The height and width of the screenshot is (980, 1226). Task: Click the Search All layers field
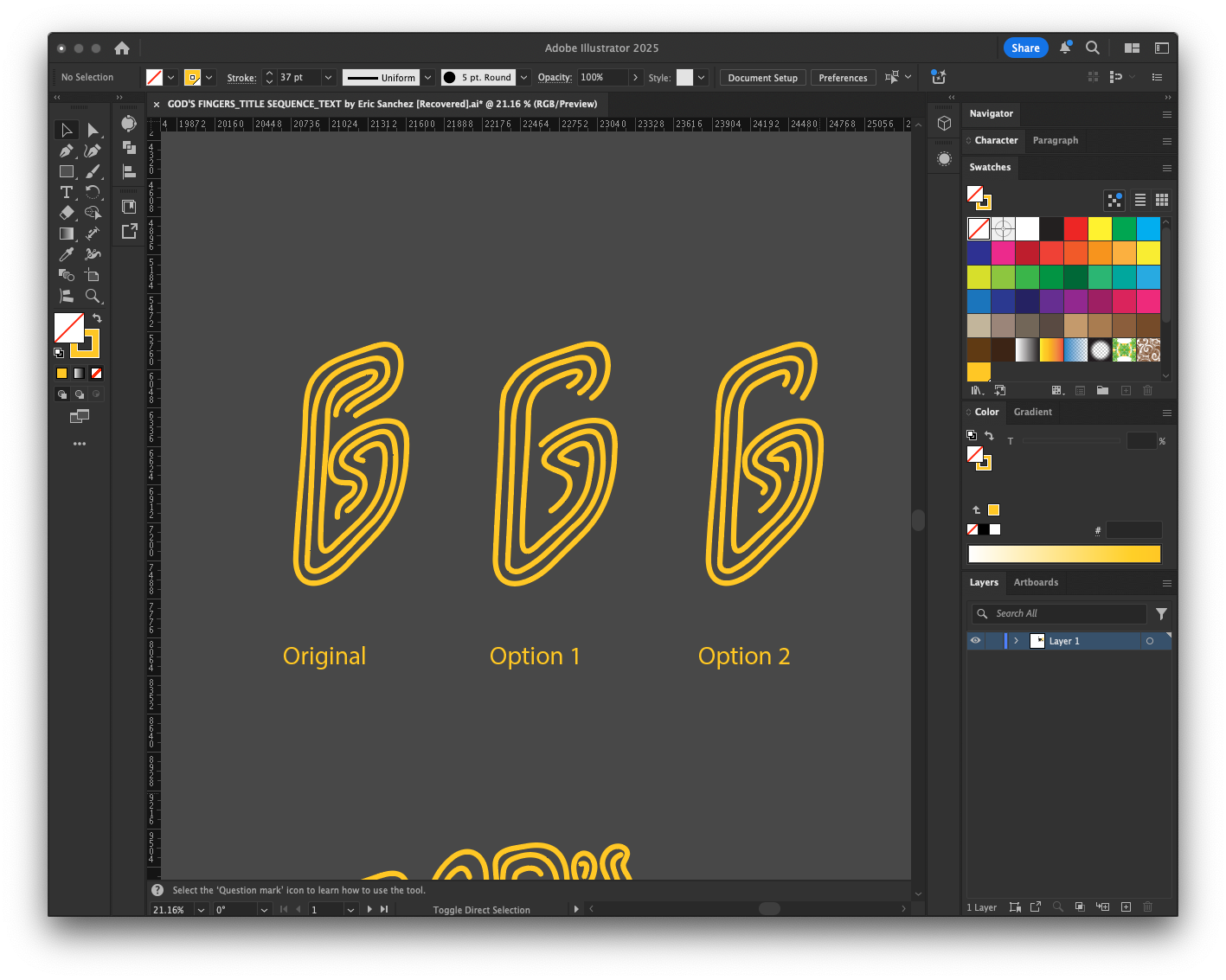[x=1060, y=613]
